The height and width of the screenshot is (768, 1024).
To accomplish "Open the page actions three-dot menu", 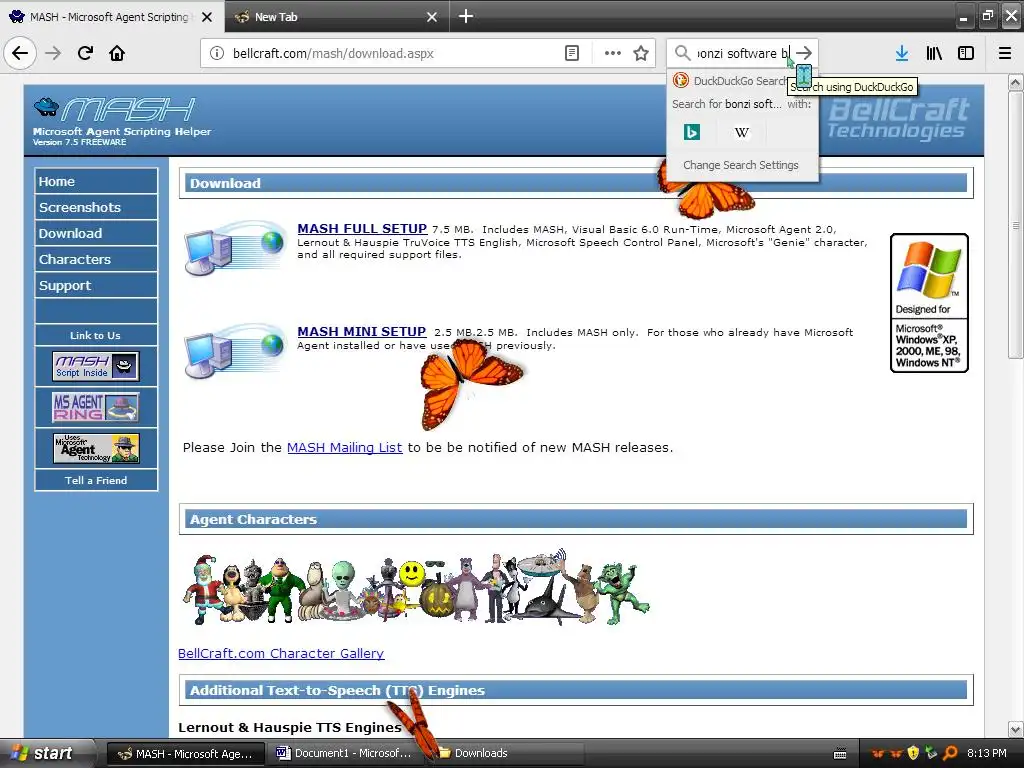I will pyautogui.click(x=613, y=53).
